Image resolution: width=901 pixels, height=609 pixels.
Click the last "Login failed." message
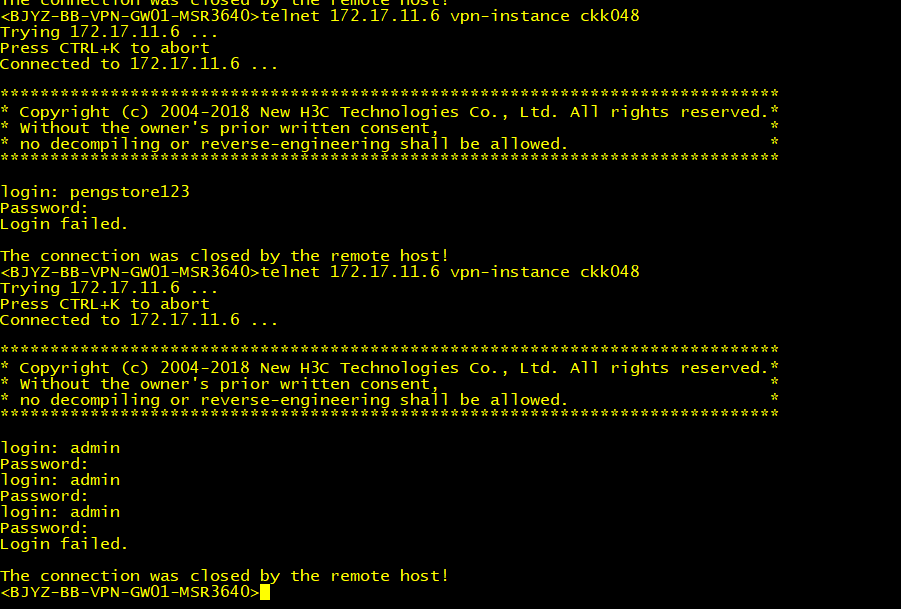click(64, 544)
